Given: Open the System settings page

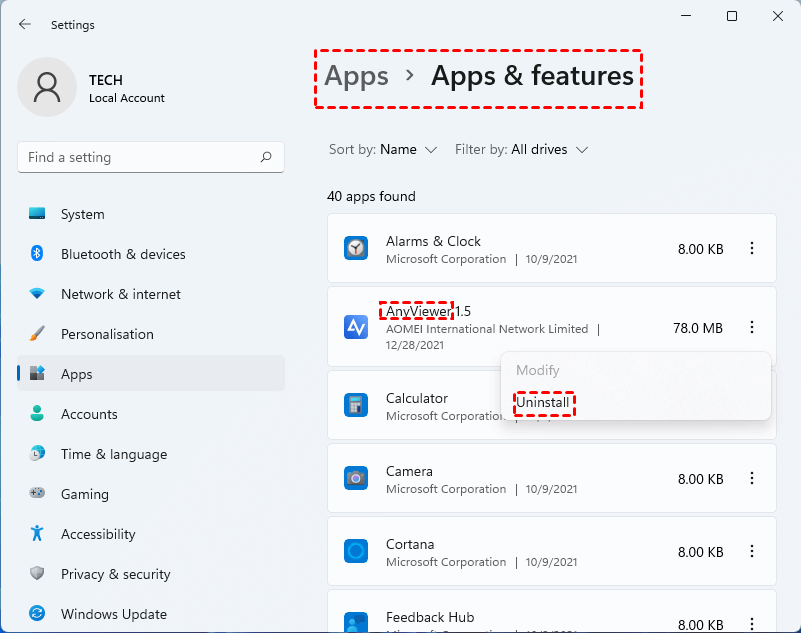Looking at the screenshot, I should [82, 214].
